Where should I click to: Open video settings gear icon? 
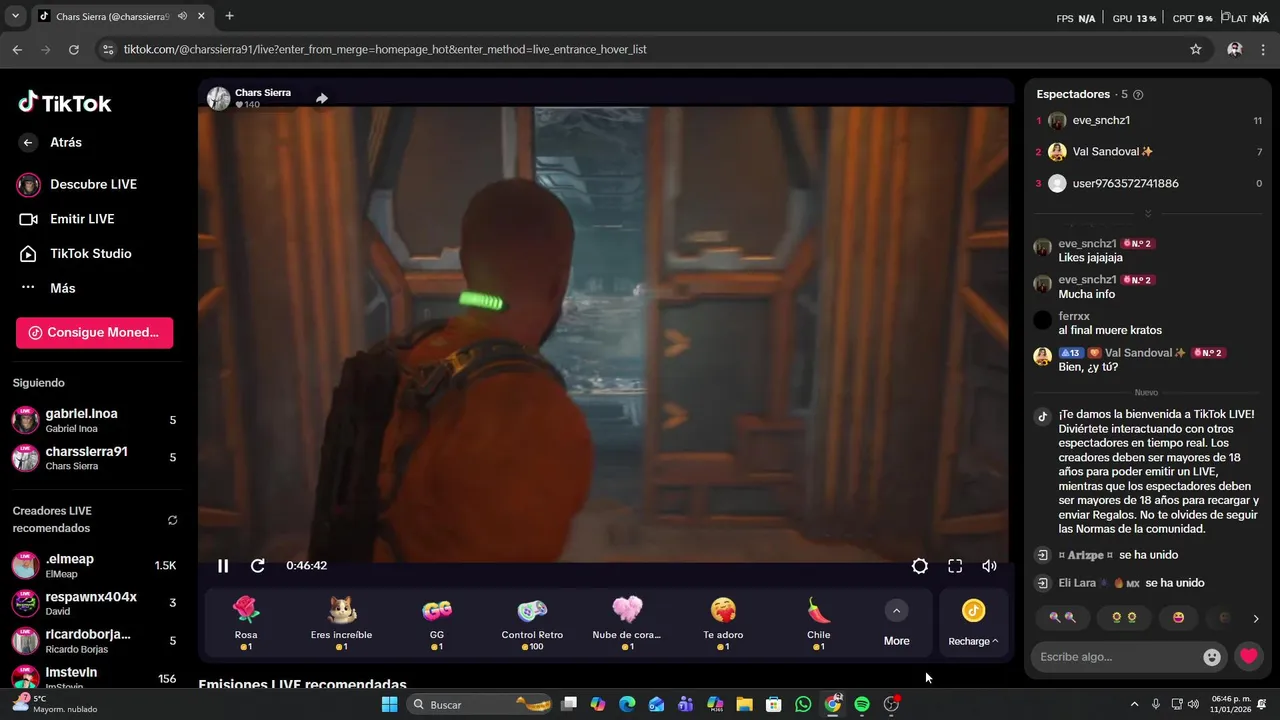pos(920,566)
